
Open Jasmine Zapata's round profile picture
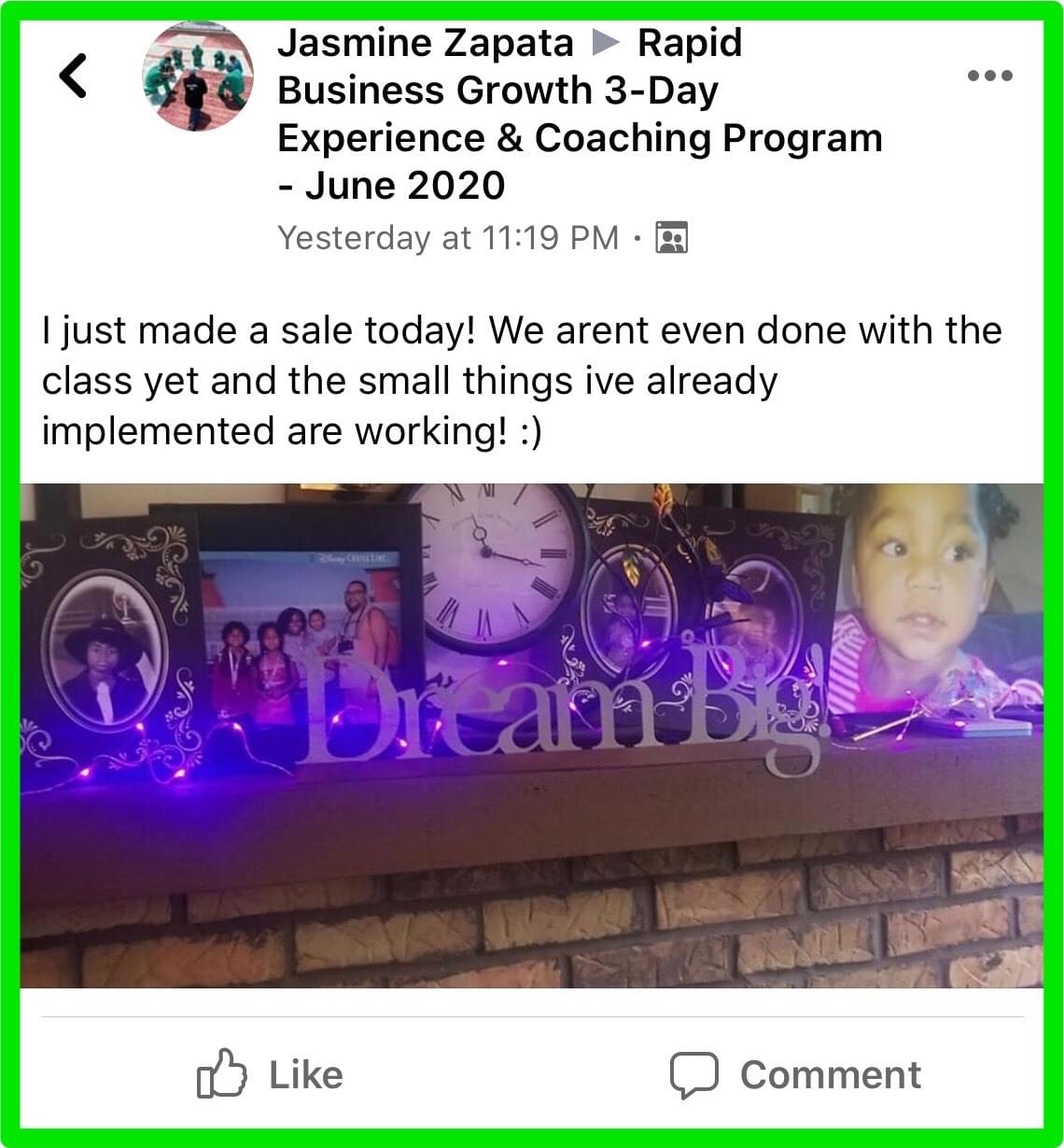pyautogui.click(x=198, y=76)
